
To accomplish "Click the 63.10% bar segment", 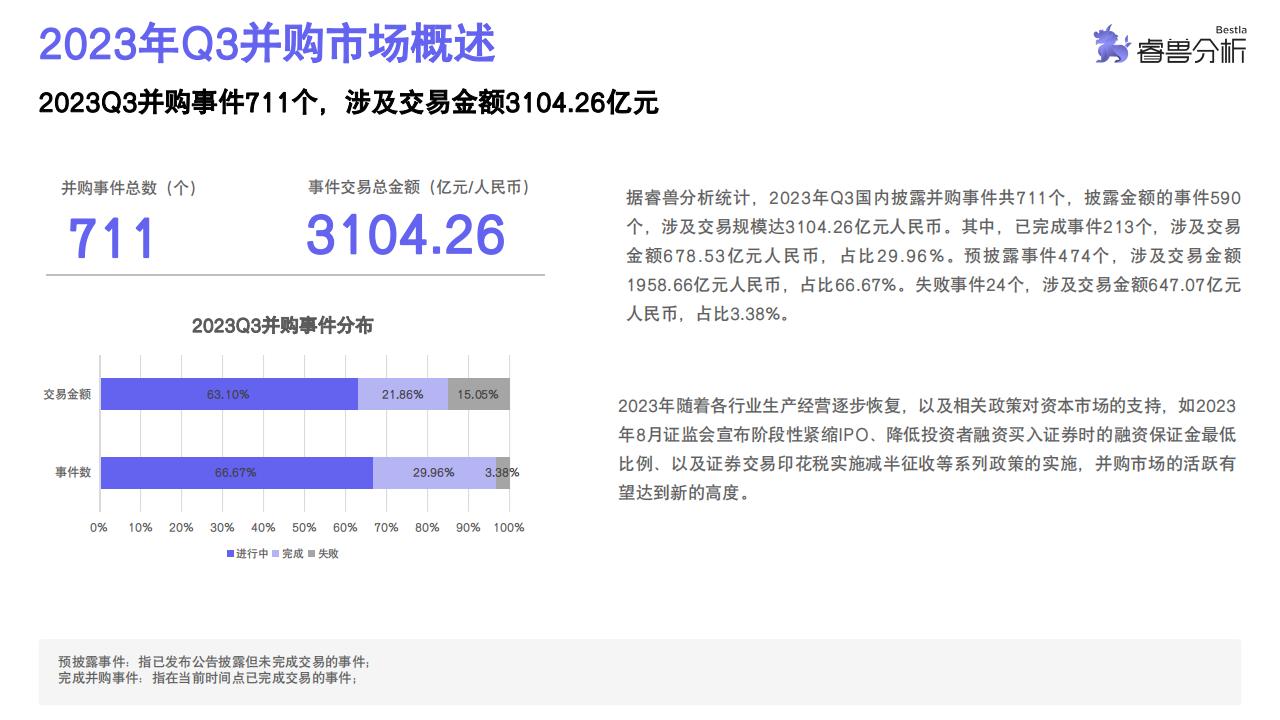I will click(229, 394).
